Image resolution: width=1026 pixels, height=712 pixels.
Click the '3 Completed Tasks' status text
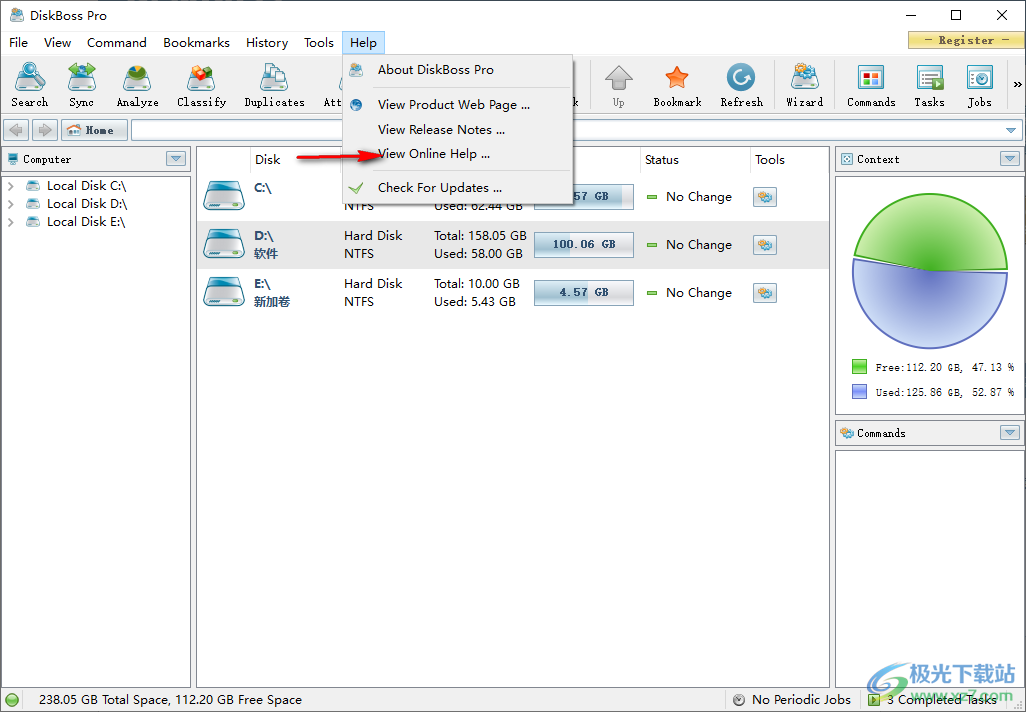[x=942, y=700]
